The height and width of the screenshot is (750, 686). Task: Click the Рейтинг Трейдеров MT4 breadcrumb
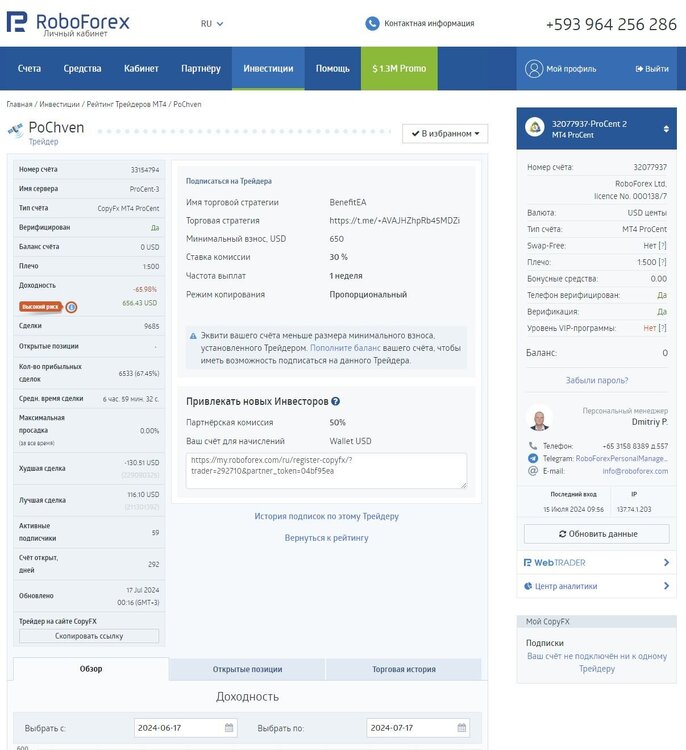pos(126,104)
